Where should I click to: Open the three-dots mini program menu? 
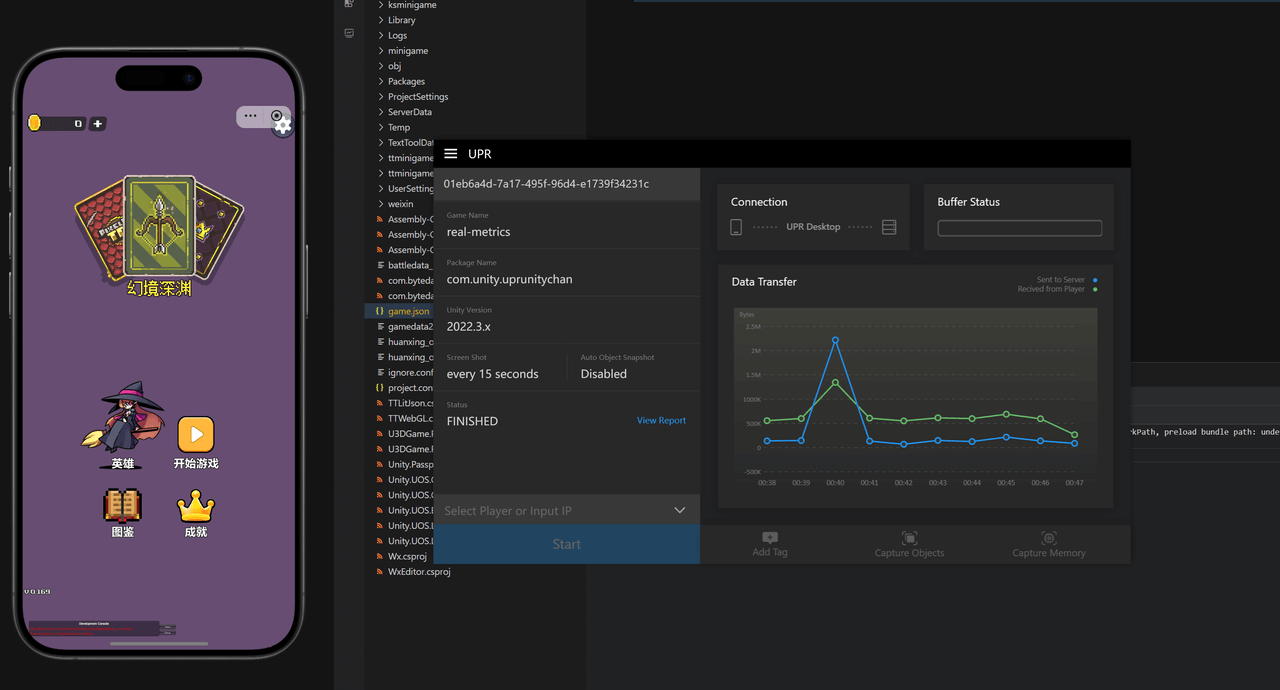(x=251, y=116)
